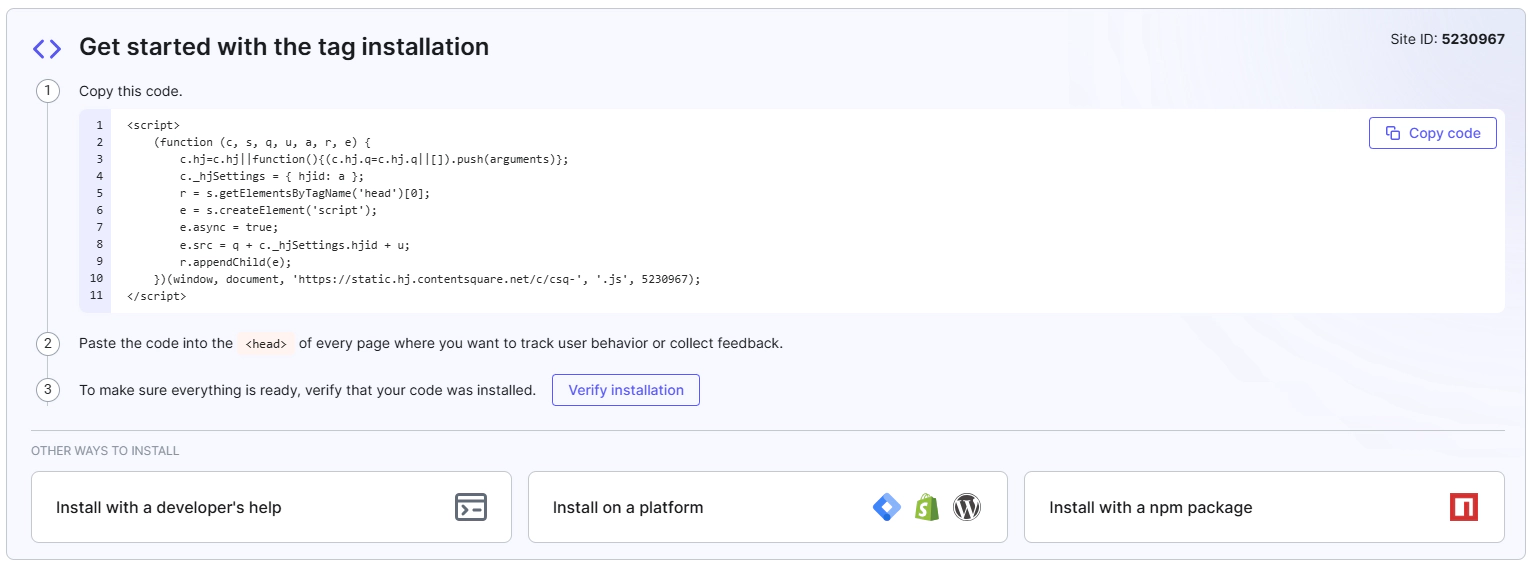The width and height of the screenshot is (1533, 567).
Task: Click the WordPress logo icon
Action: [966, 507]
